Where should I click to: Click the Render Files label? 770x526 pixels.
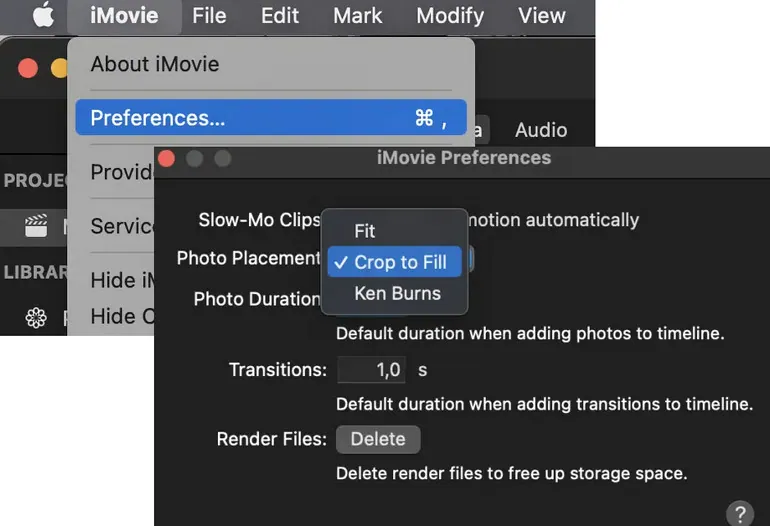pyautogui.click(x=272, y=439)
